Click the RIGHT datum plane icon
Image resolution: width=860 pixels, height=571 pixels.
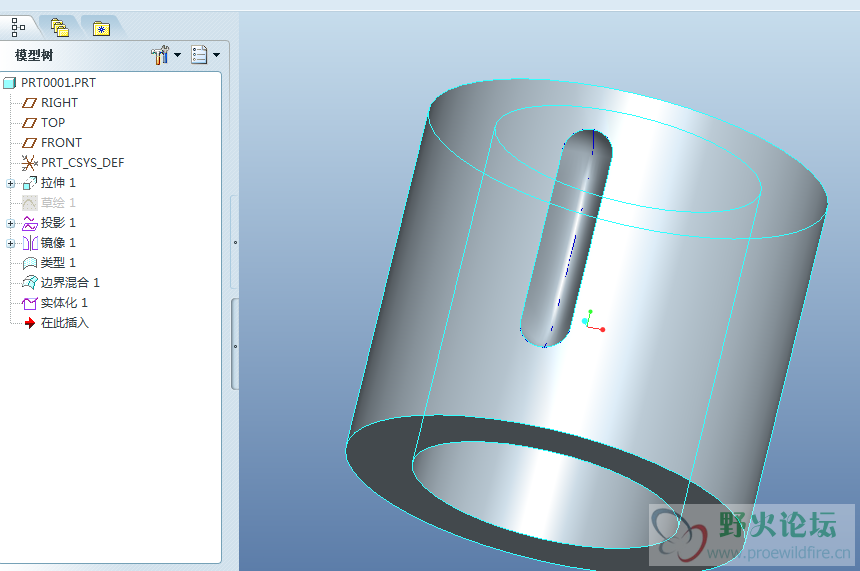(30, 103)
